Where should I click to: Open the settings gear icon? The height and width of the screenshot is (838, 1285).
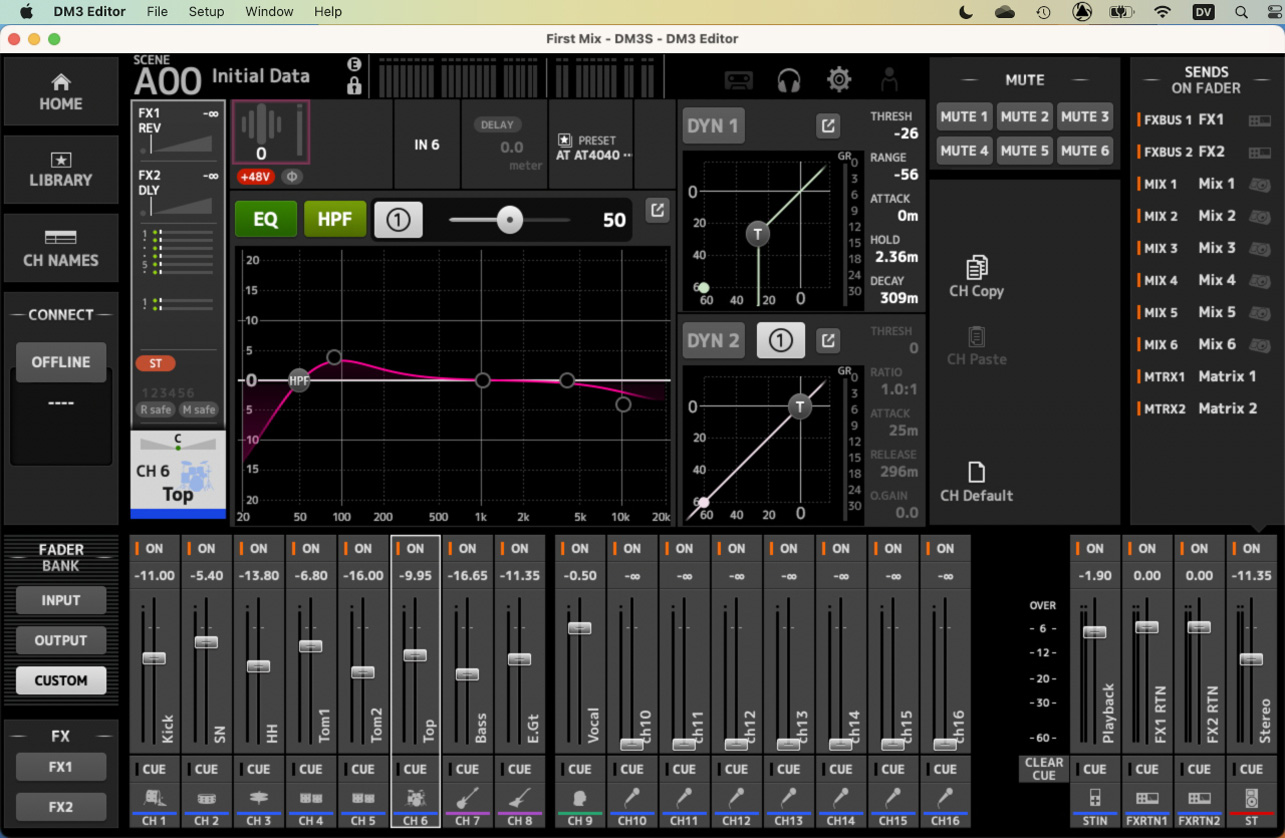pos(839,80)
